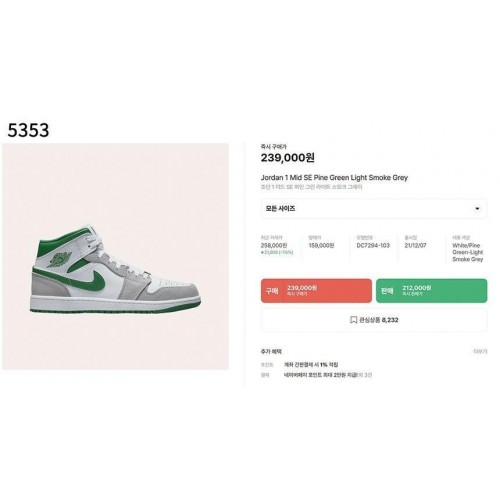
Task: Click the Korean product subtitle line
Action: [x=311, y=187]
